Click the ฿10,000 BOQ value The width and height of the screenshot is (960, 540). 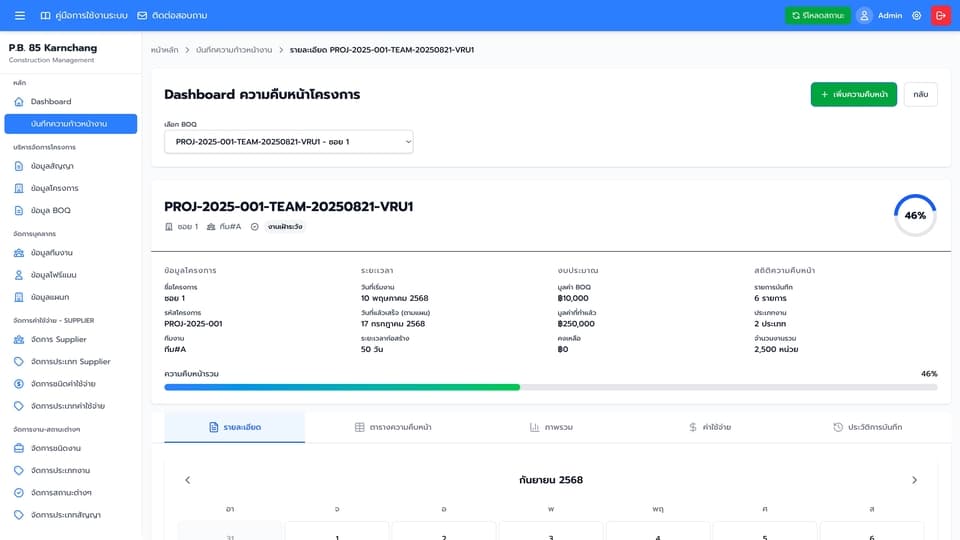coord(572,298)
